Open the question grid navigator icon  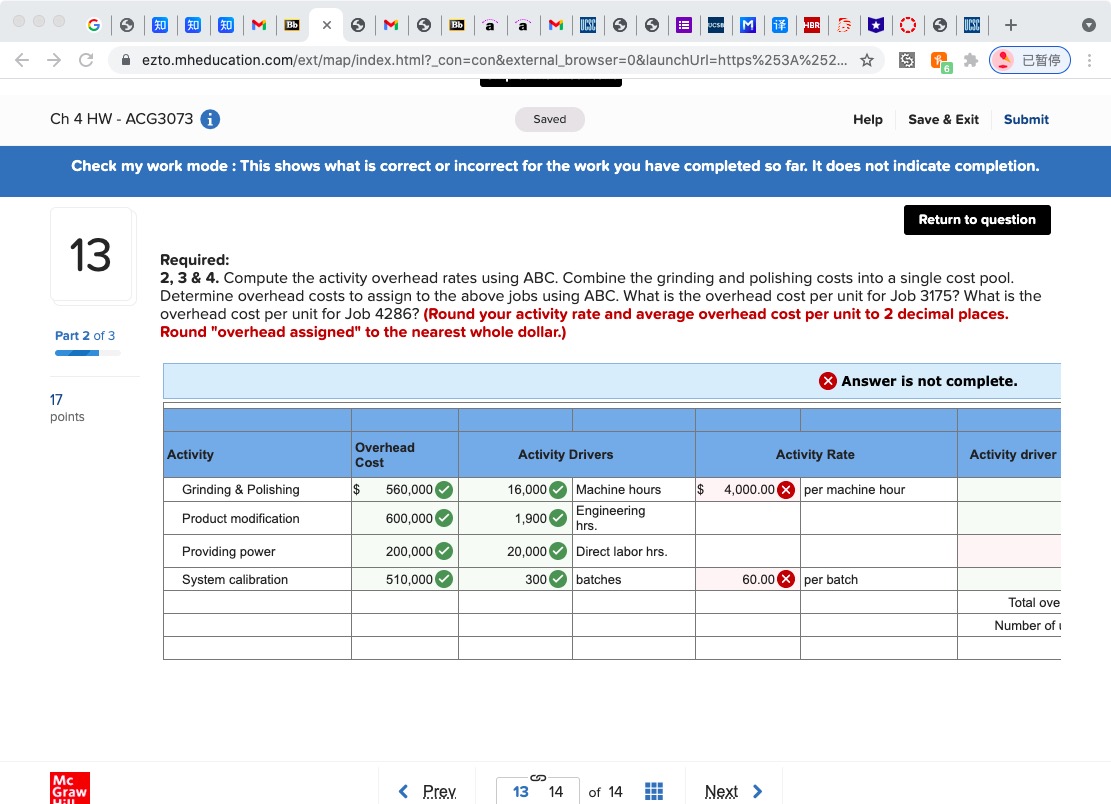pos(654,791)
